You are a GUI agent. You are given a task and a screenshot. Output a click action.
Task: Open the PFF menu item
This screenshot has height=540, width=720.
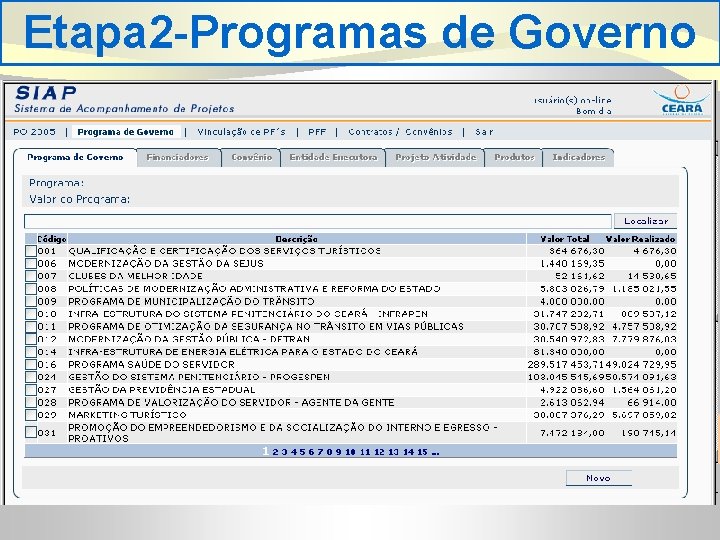coord(317,132)
